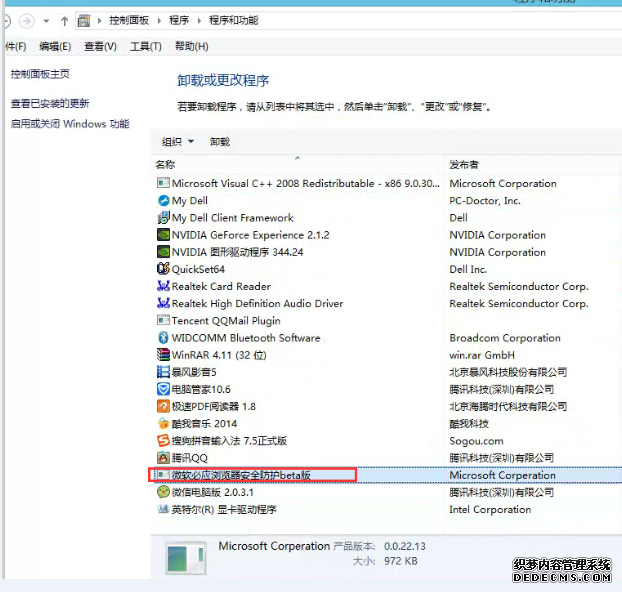Open the 查看(V) menu

point(100,46)
